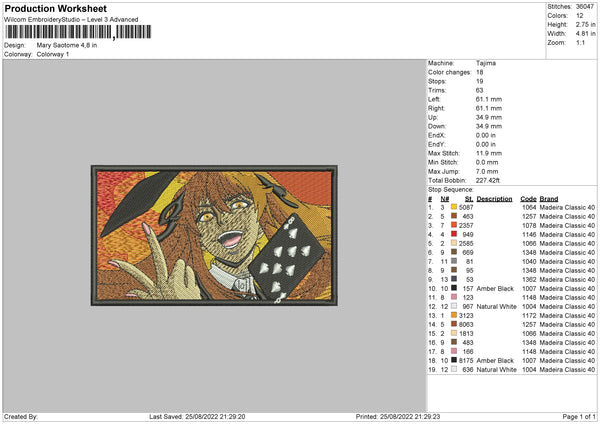Click the 'Code' column header
The width and height of the screenshot is (600, 424).
528,199
